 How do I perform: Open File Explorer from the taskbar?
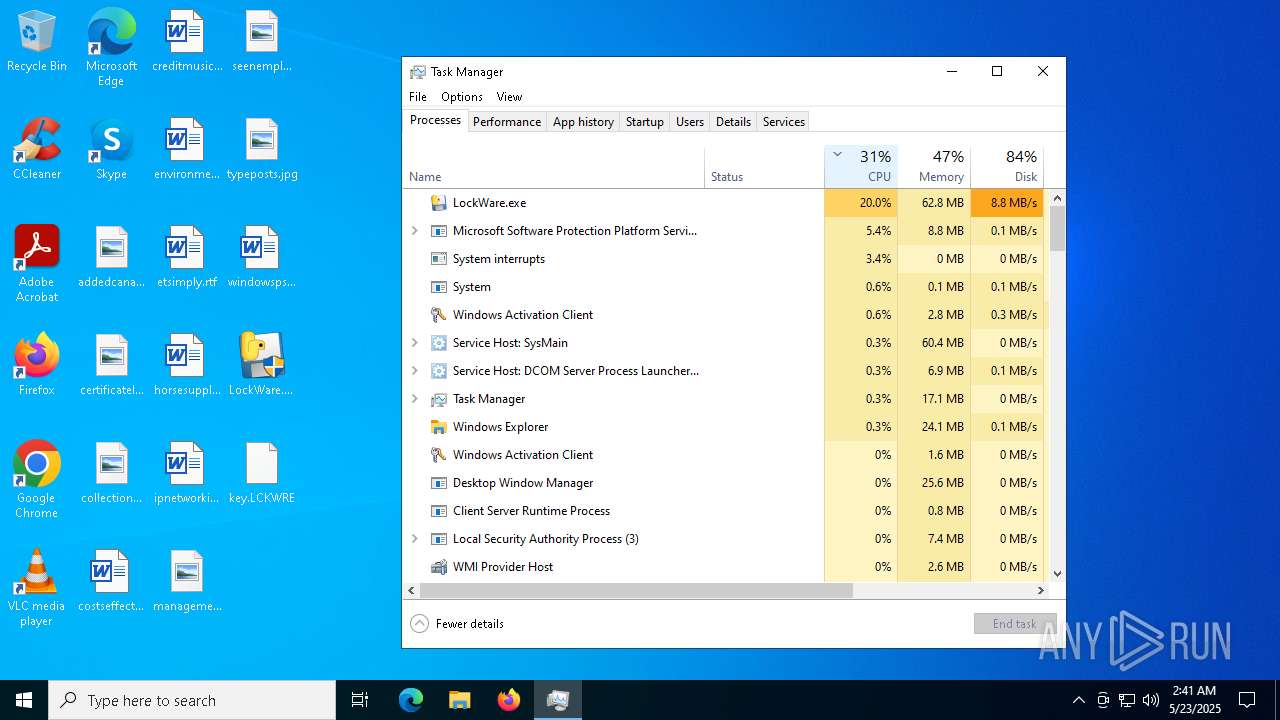[x=460, y=700]
